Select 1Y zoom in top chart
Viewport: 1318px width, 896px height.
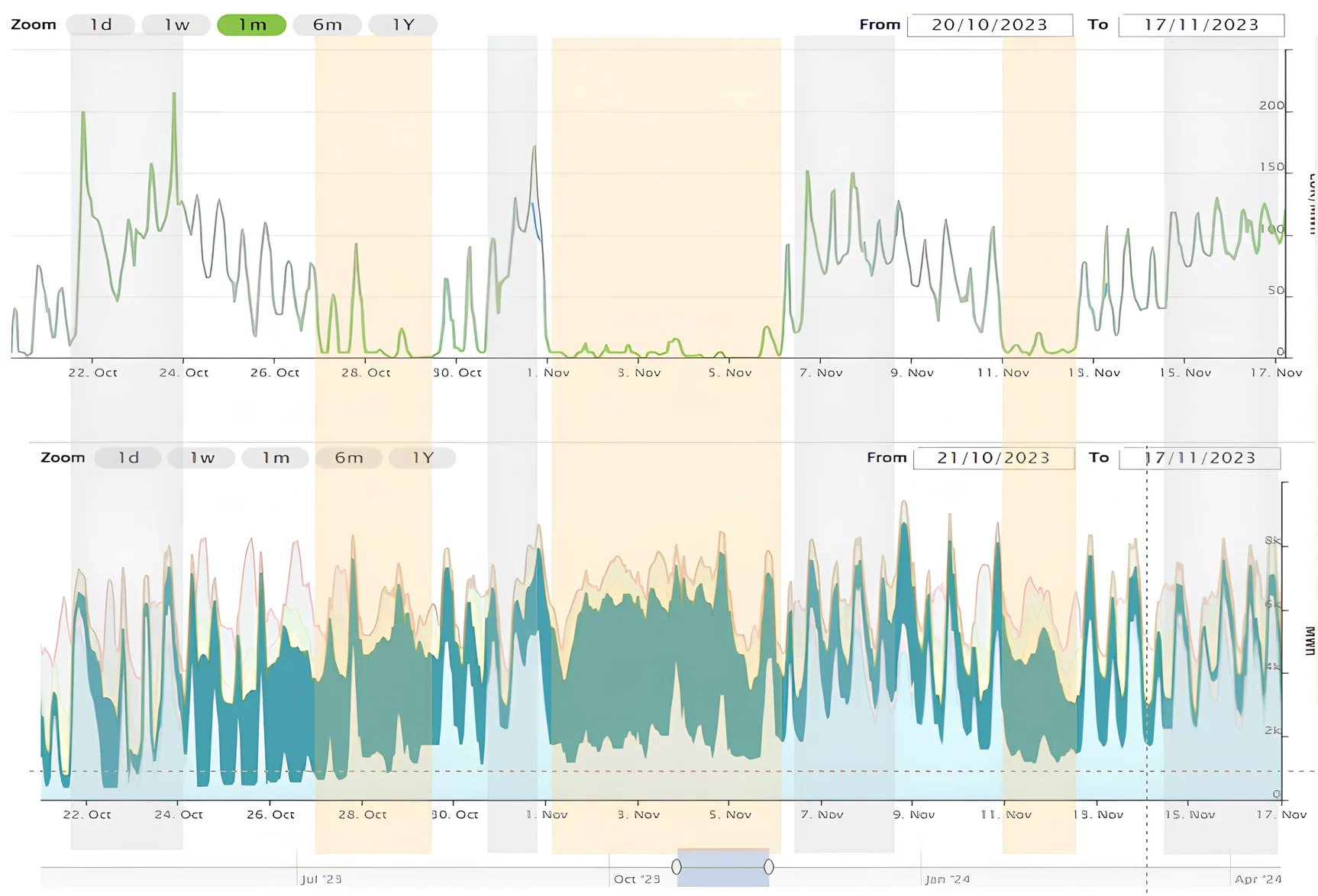[x=403, y=25]
